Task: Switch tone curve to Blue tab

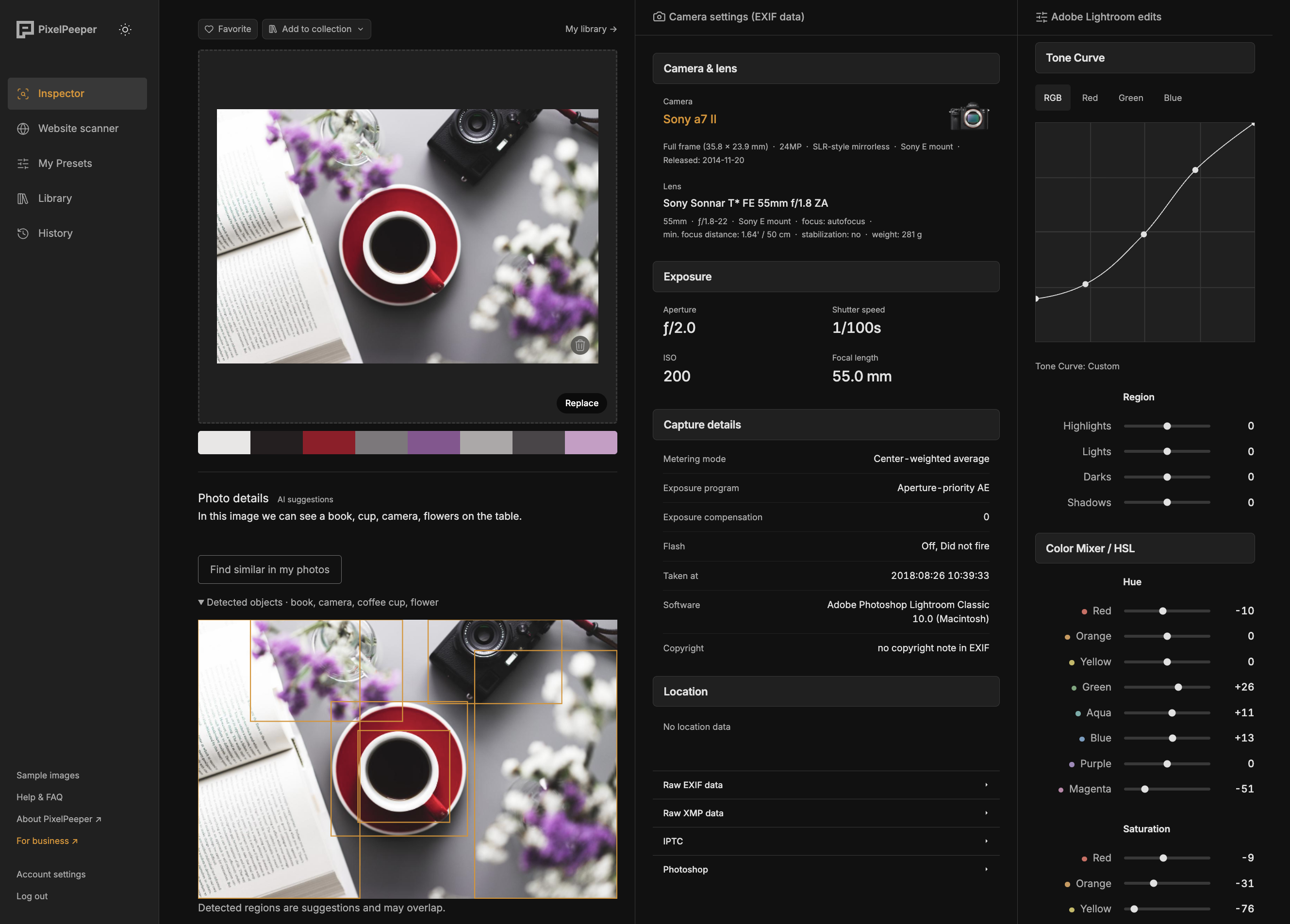Action: coord(1172,98)
